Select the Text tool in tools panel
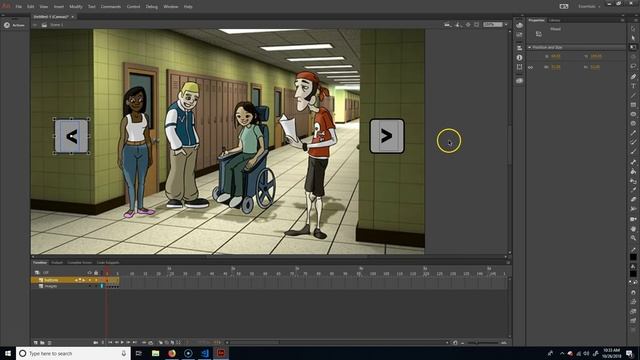Viewport: 640px width, 360px height. pyautogui.click(x=633, y=86)
